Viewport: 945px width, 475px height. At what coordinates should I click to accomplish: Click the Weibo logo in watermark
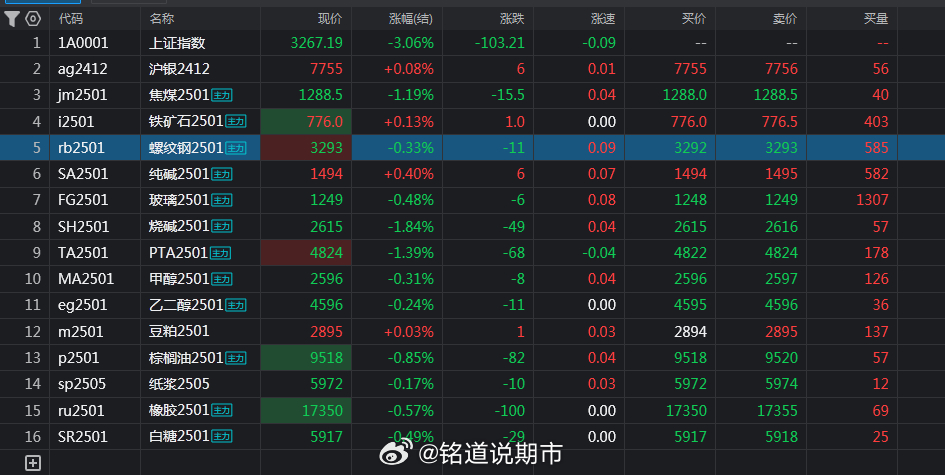[x=396, y=452]
